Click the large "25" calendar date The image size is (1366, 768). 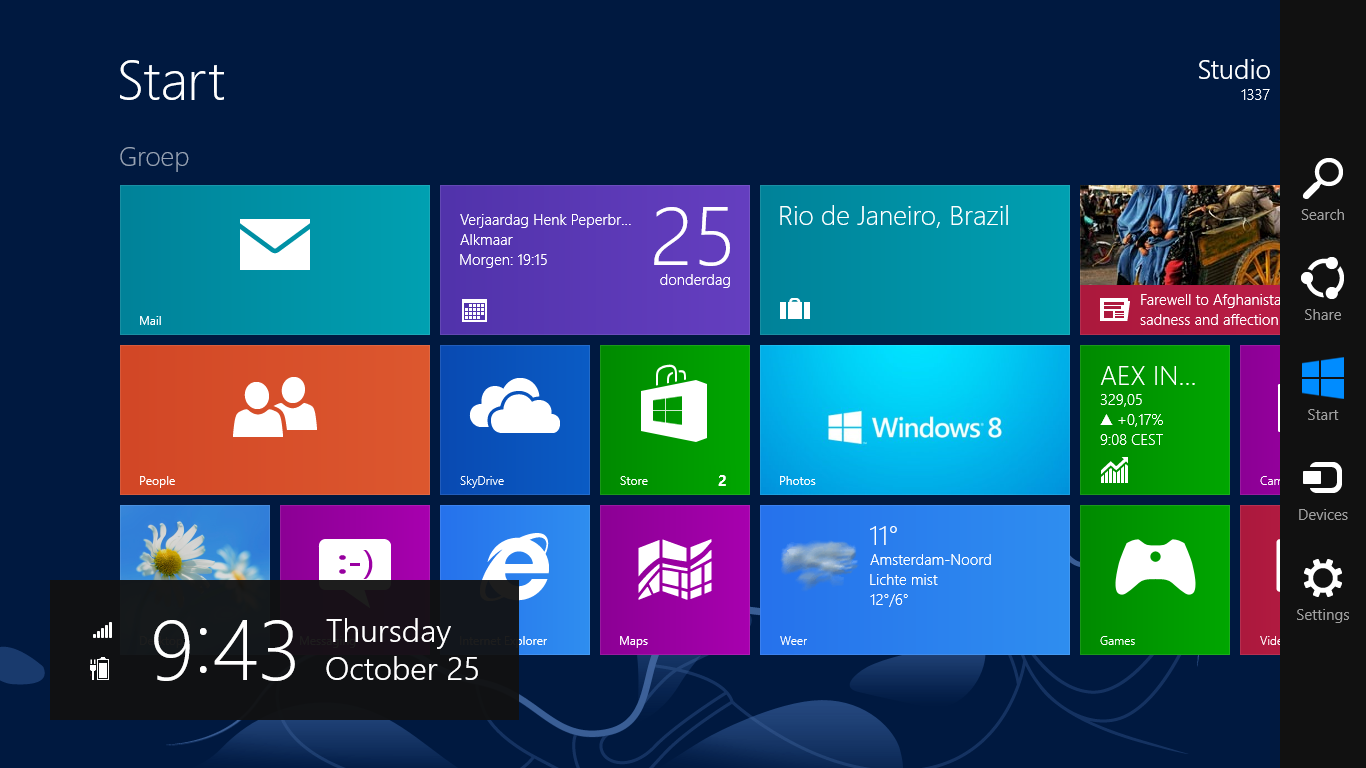(x=693, y=236)
